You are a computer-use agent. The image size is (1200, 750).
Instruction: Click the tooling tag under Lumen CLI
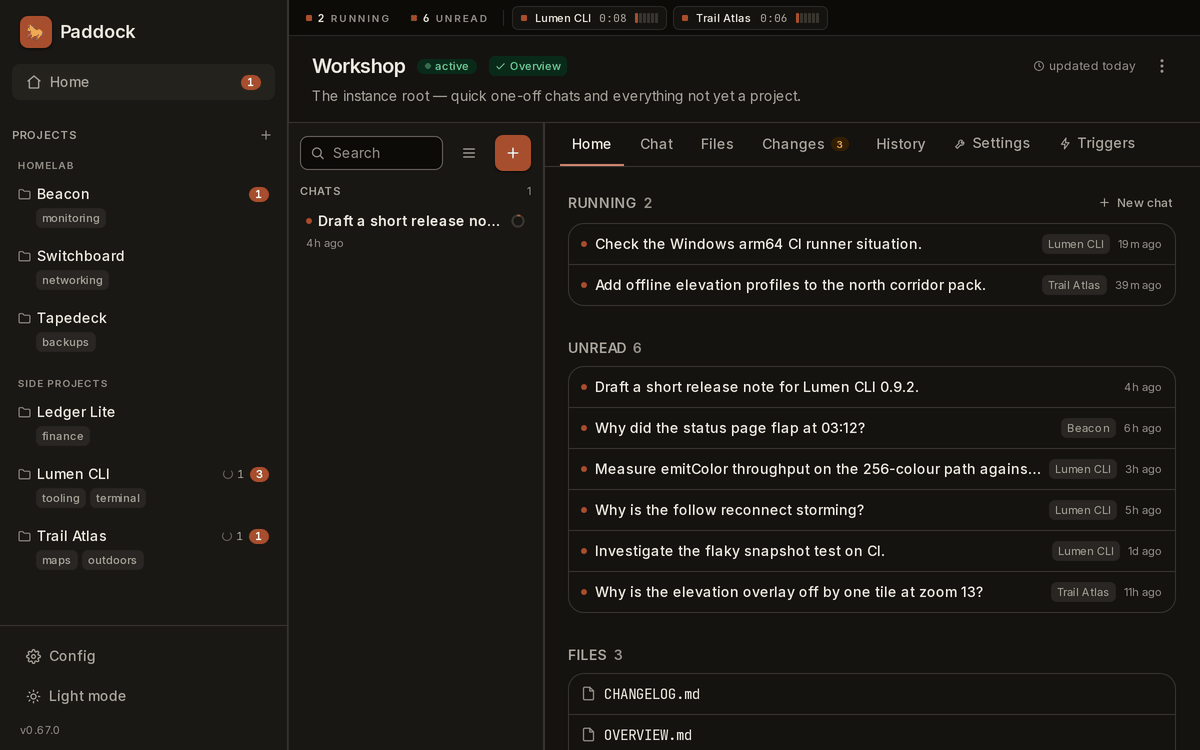(x=61, y=498)
